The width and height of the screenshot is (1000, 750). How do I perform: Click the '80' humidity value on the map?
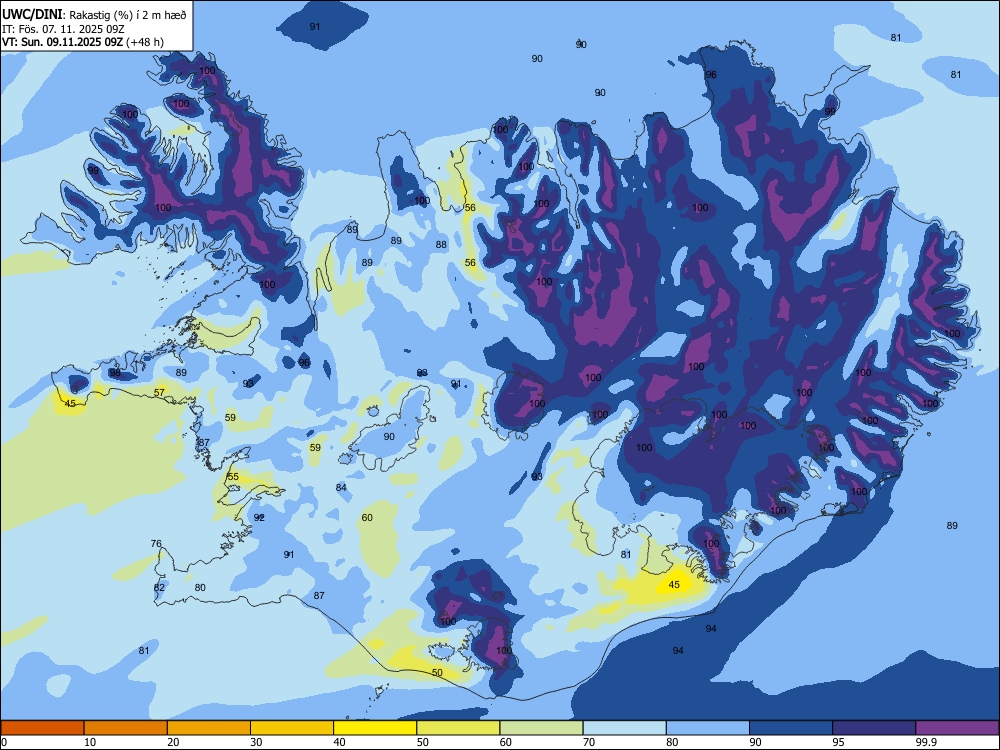pyautogui.click(x=200, y=587)
